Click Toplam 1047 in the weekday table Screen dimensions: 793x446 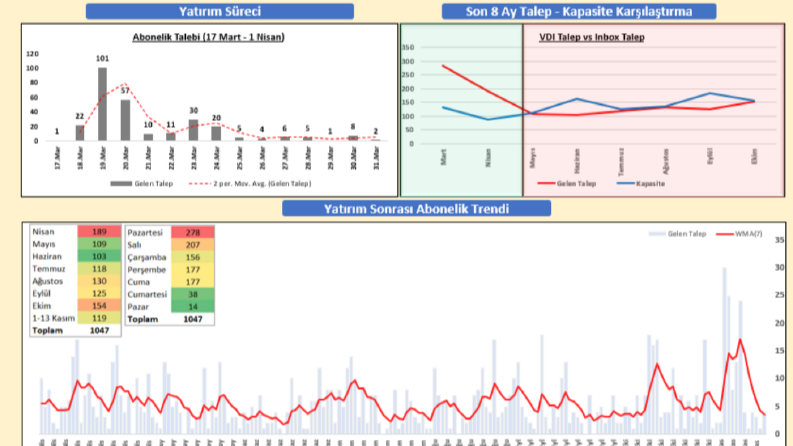pos(193,319)
